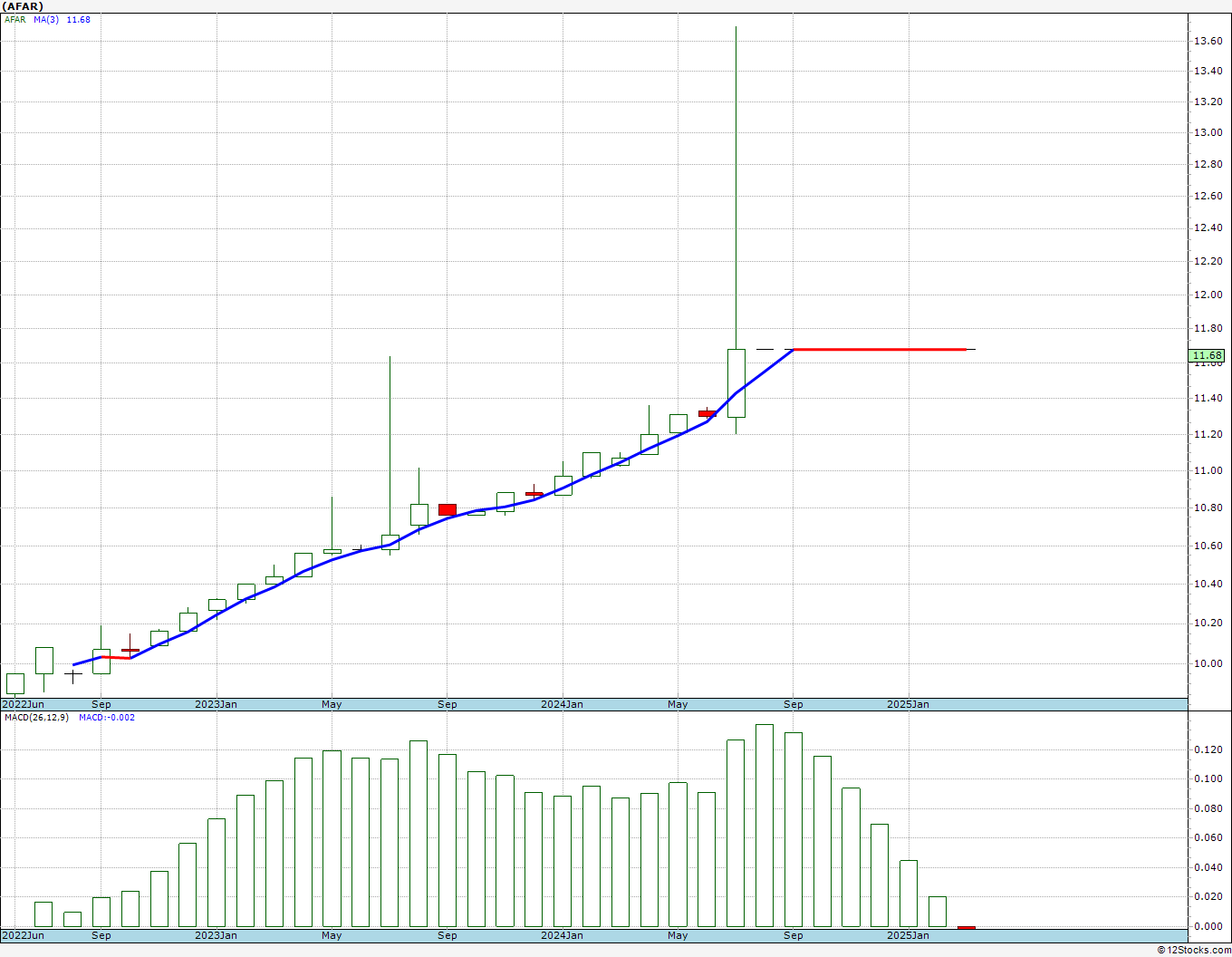Screen dimensions: 1232x957
Task: Click the 0.000 MACD axis label
Action: (x=1207, y=926)
